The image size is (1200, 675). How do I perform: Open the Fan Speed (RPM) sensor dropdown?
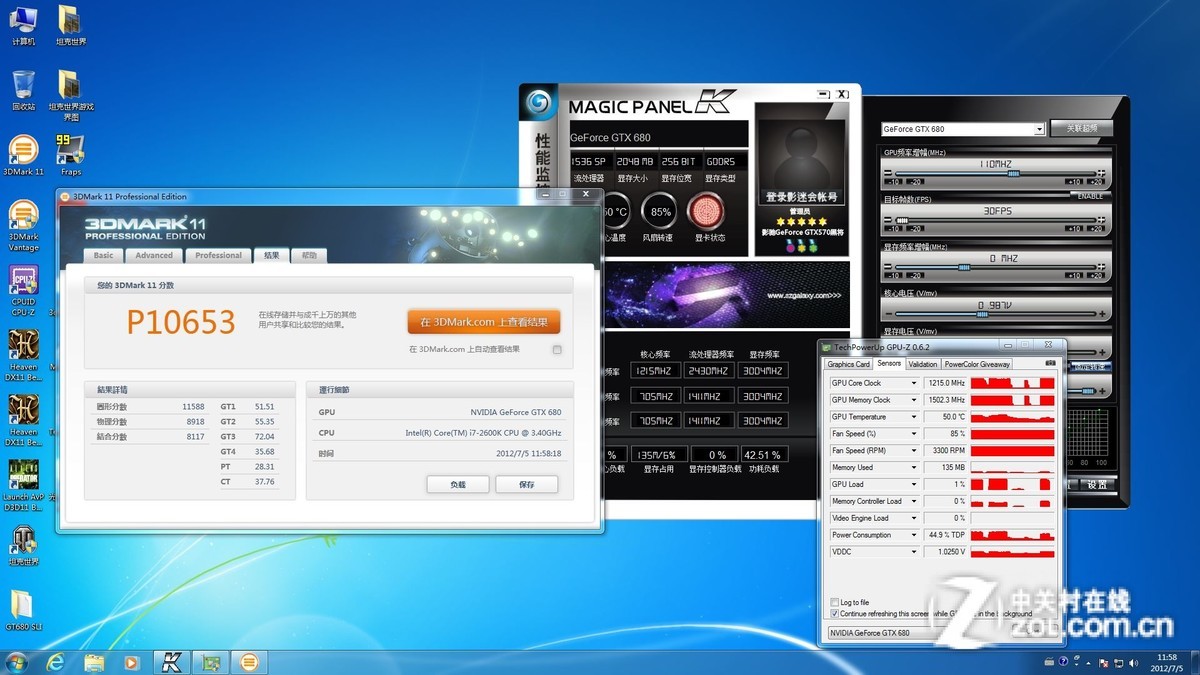point(913,451)
